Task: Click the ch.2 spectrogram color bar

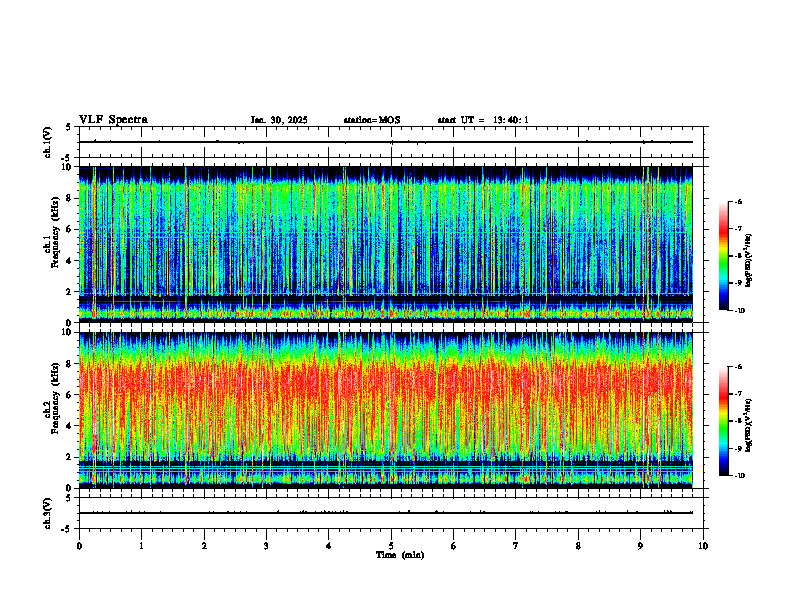Action: pos(723,421)
